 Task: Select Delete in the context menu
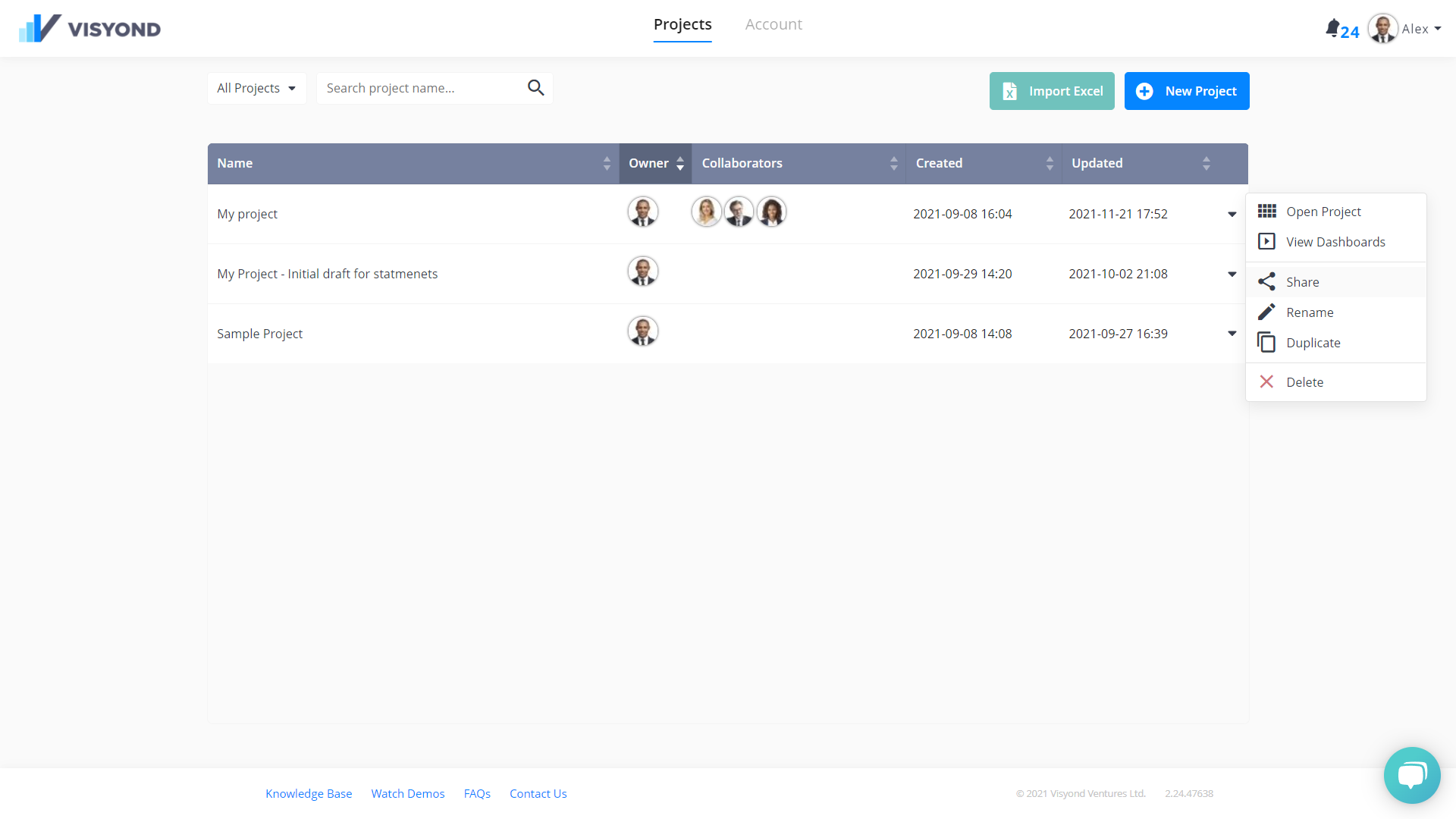(1336, 382)
